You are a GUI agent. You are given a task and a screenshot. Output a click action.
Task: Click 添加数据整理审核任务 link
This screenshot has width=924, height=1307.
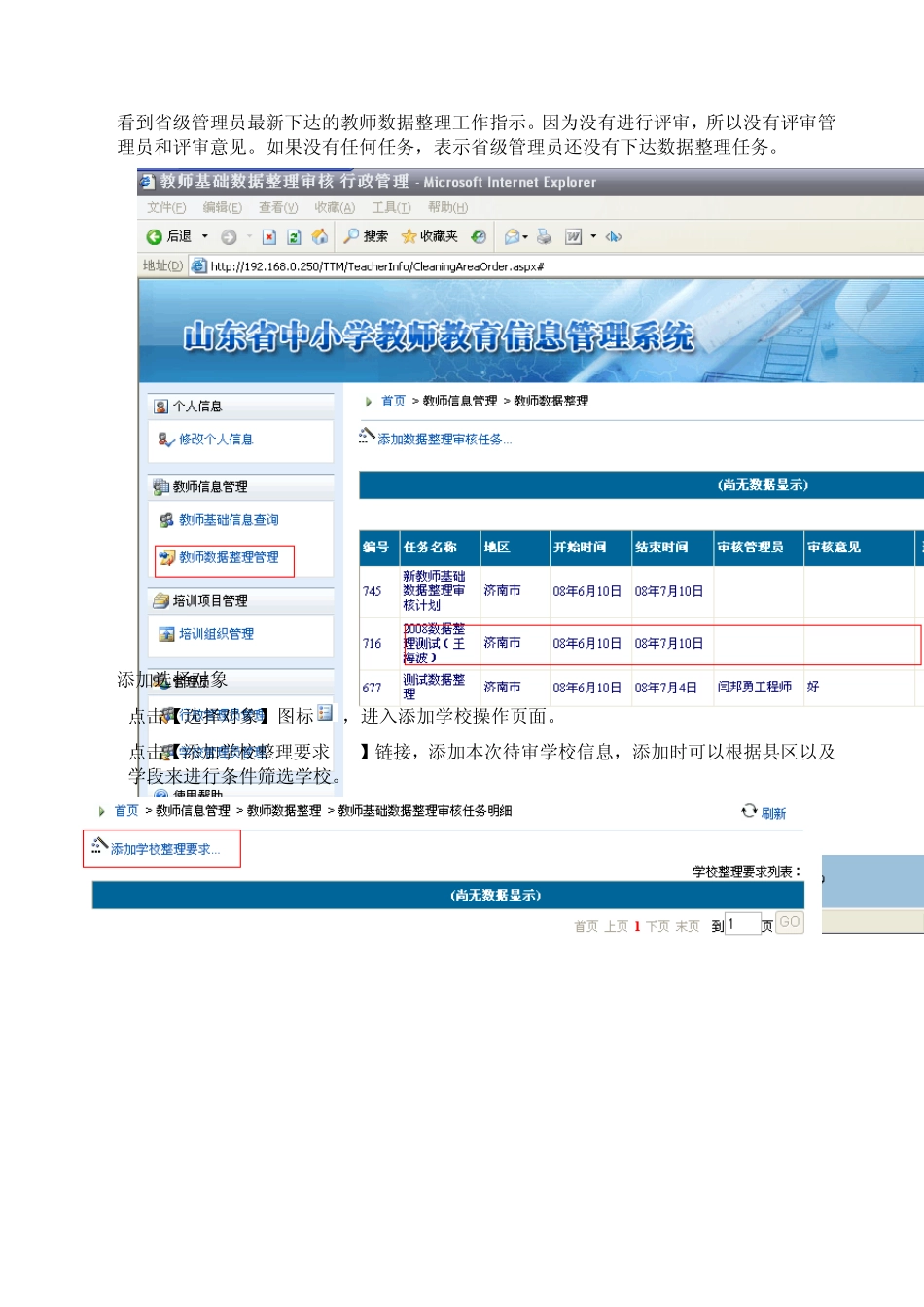pos(444,440)
